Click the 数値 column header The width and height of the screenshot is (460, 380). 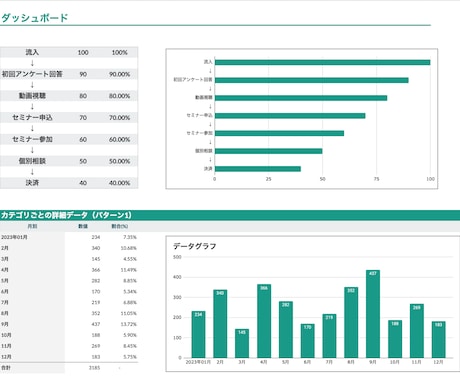[x=83, y=226]
